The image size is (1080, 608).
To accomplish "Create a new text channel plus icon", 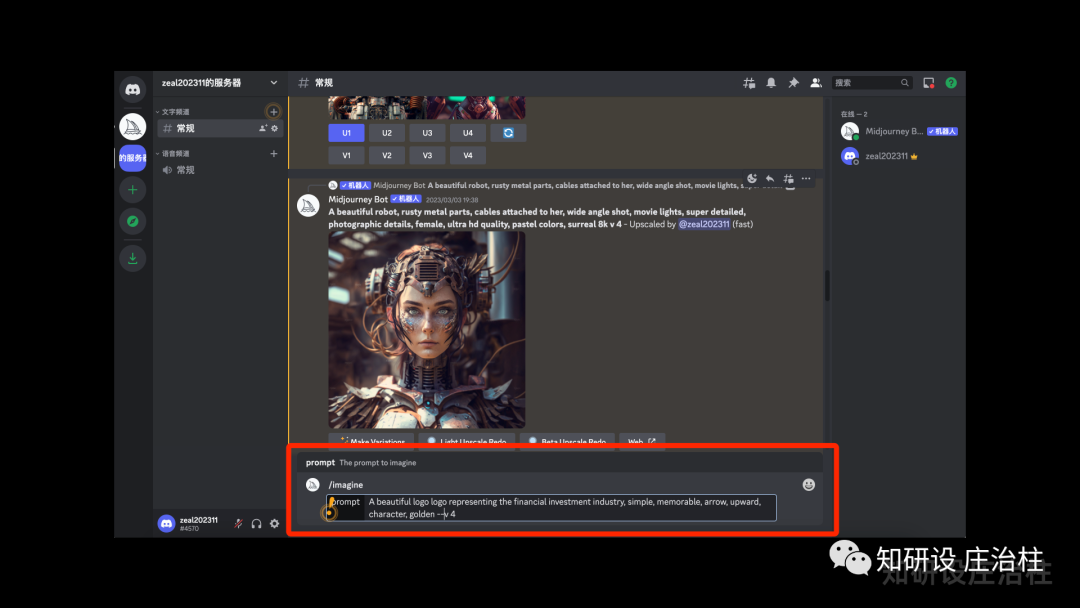I will [x=273, y=112].
